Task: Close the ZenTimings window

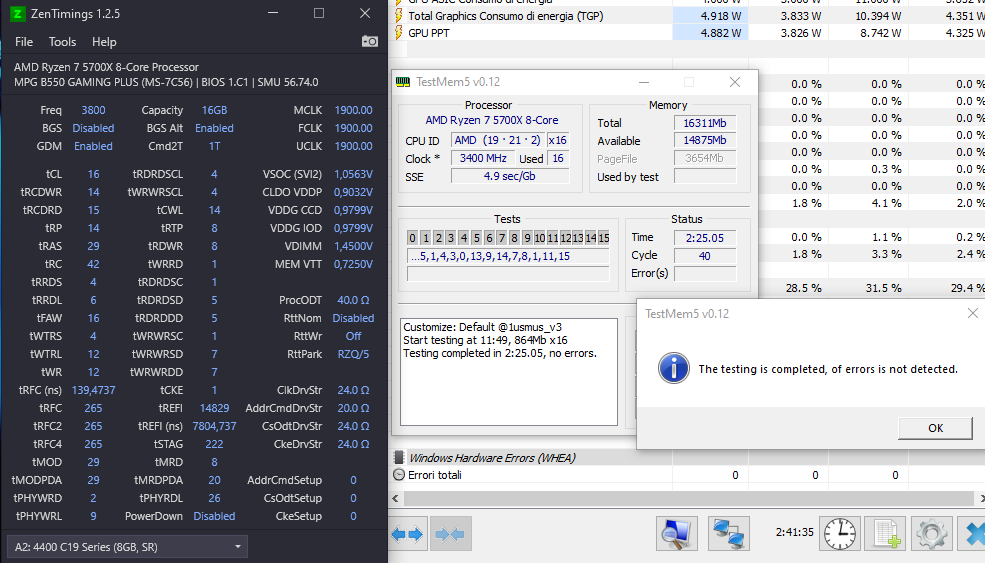Action: point(365,13)
